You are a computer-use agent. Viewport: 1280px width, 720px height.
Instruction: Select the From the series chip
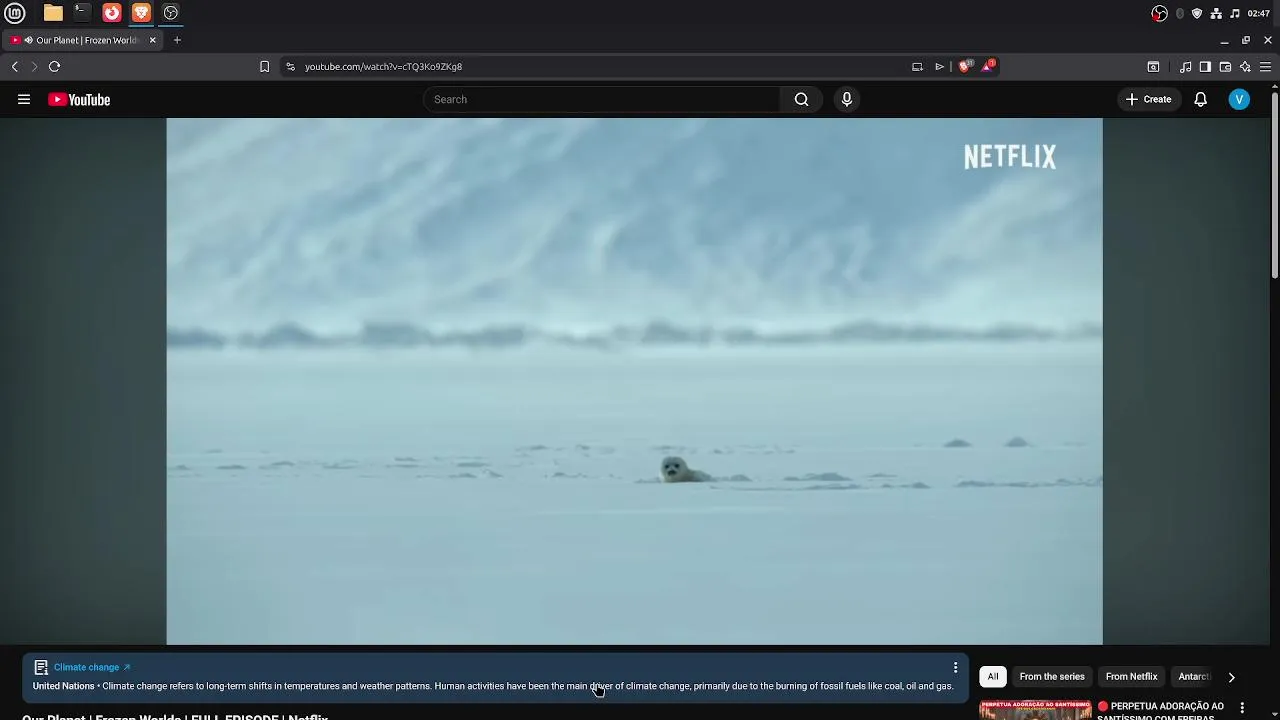point(1052,677)
